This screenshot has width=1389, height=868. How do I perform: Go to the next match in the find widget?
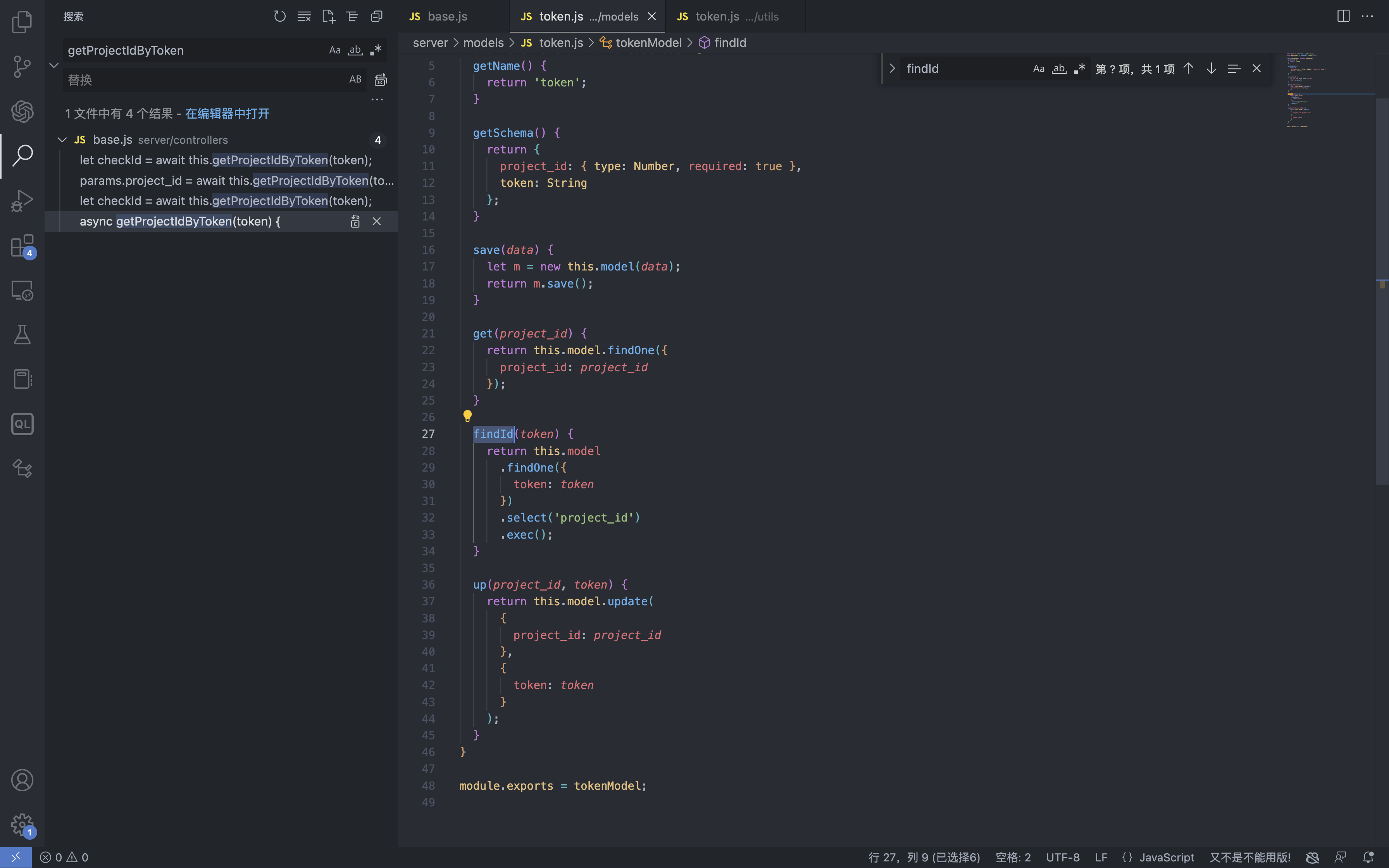(1211, 69)
